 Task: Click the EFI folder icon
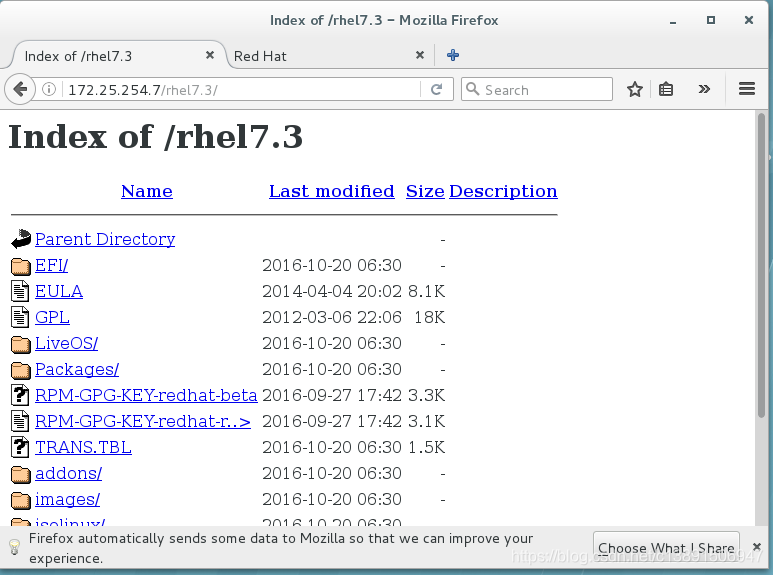(x=21, y=266)
